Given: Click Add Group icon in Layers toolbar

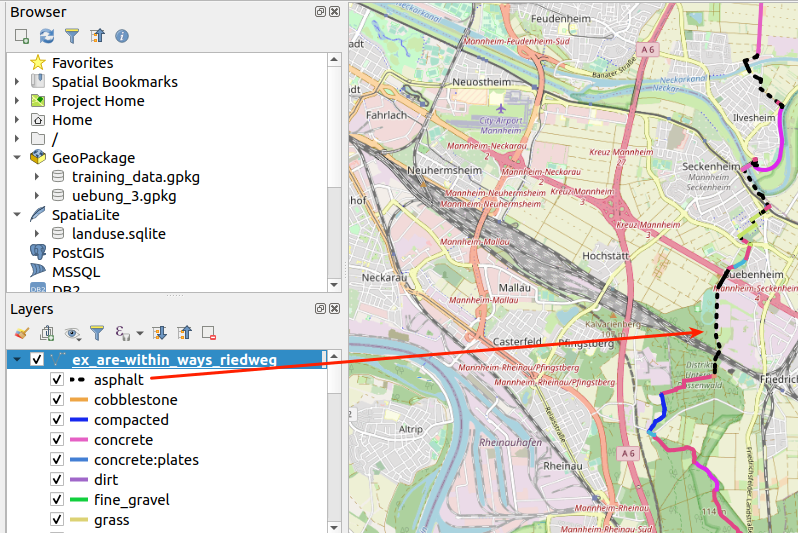Looking at the screenshot, I should pos(47,333).
